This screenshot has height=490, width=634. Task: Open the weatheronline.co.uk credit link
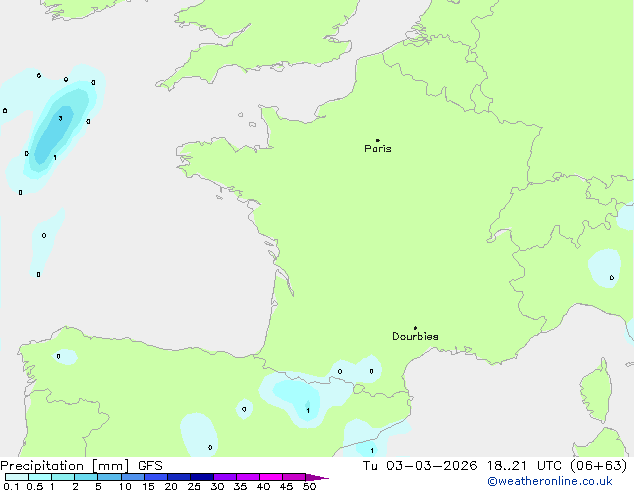tap(550, 481)
